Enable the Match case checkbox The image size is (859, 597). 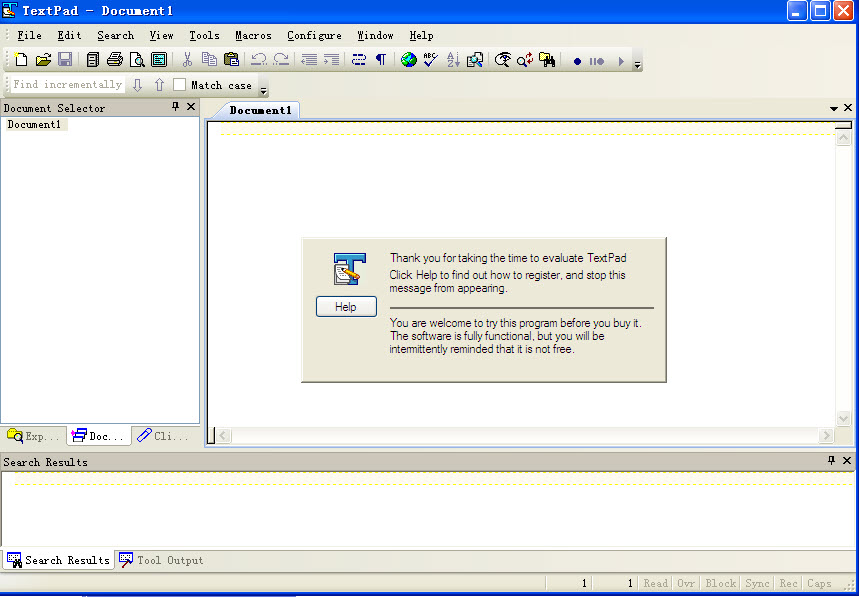(179, 85)
